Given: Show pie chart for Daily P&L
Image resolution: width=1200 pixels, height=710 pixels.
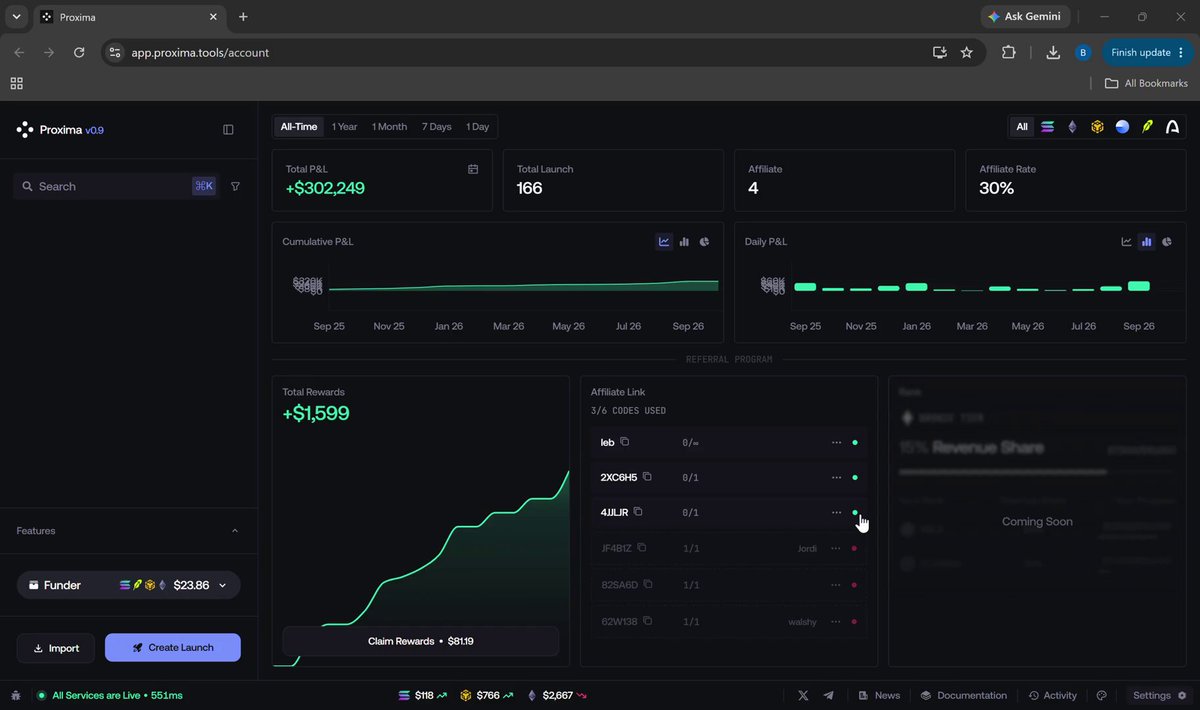Looking at the screenshot, I should point(1167,242).
